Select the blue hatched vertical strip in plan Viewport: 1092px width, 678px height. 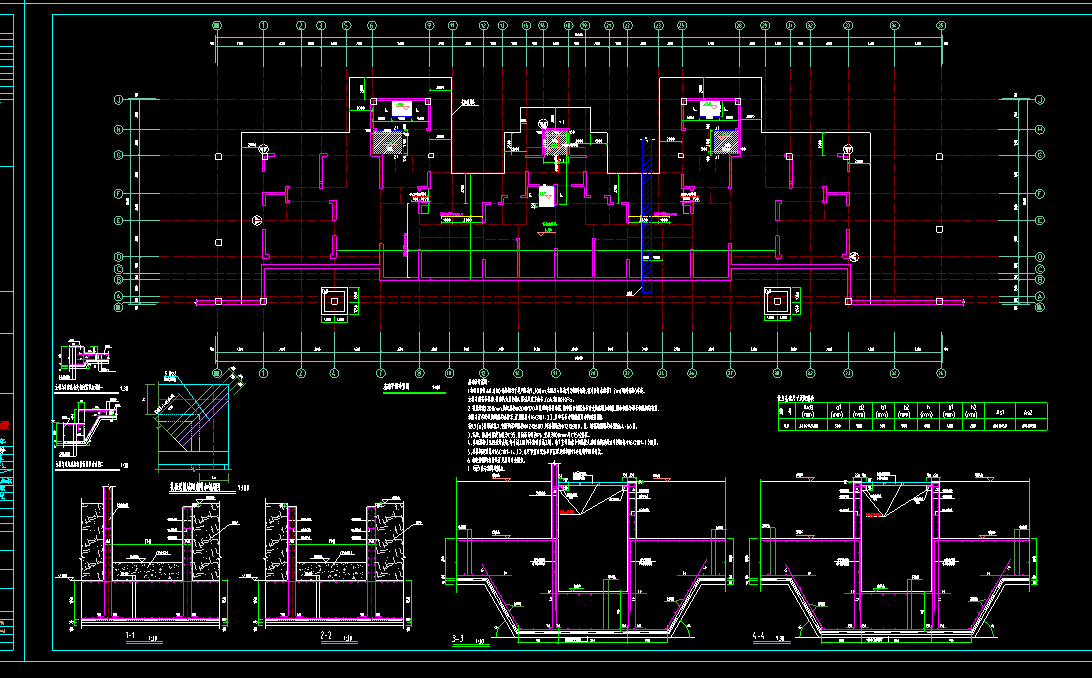646,215
